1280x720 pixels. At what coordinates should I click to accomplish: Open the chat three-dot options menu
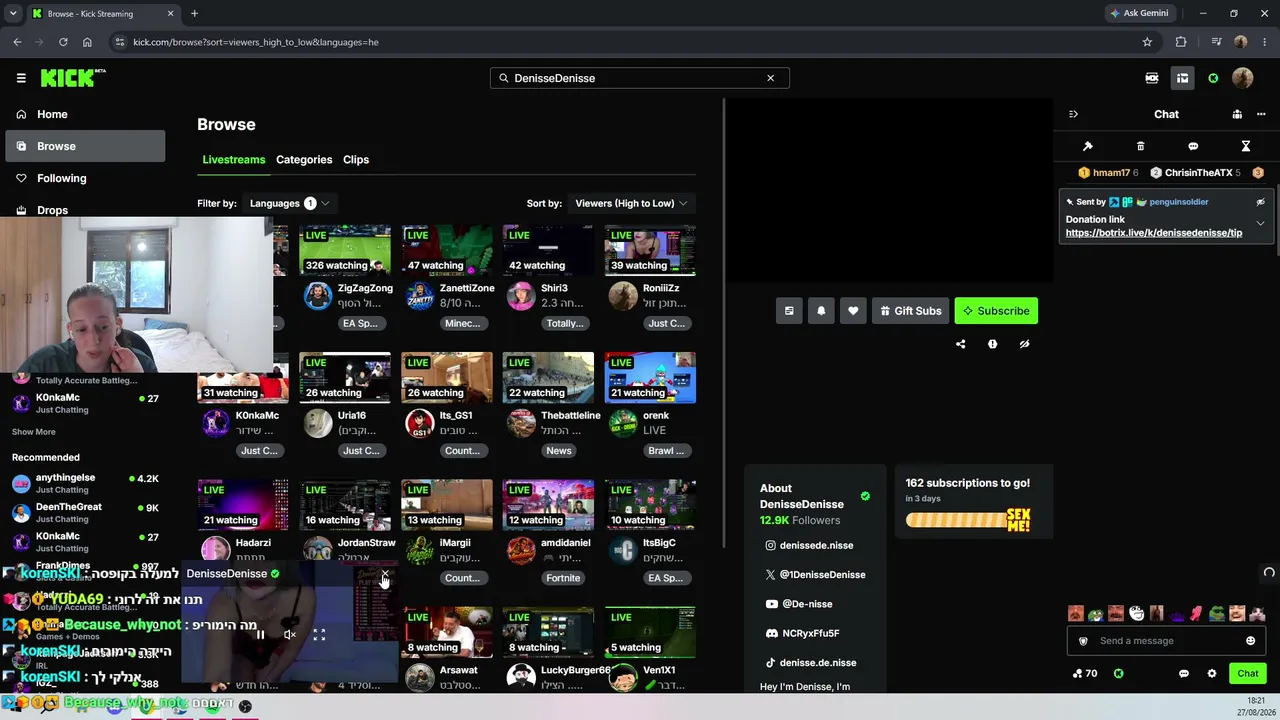pos(1261,114)
